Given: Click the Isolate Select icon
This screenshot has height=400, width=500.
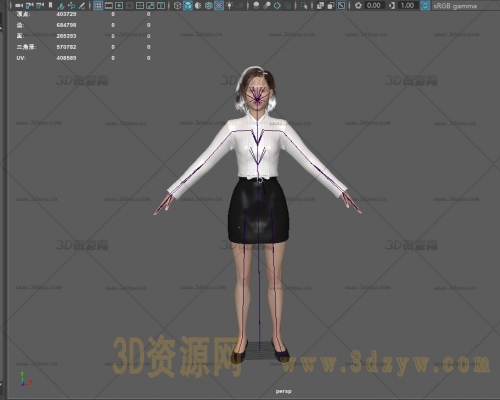Looking at the screenshot, I should coord(304,5).
